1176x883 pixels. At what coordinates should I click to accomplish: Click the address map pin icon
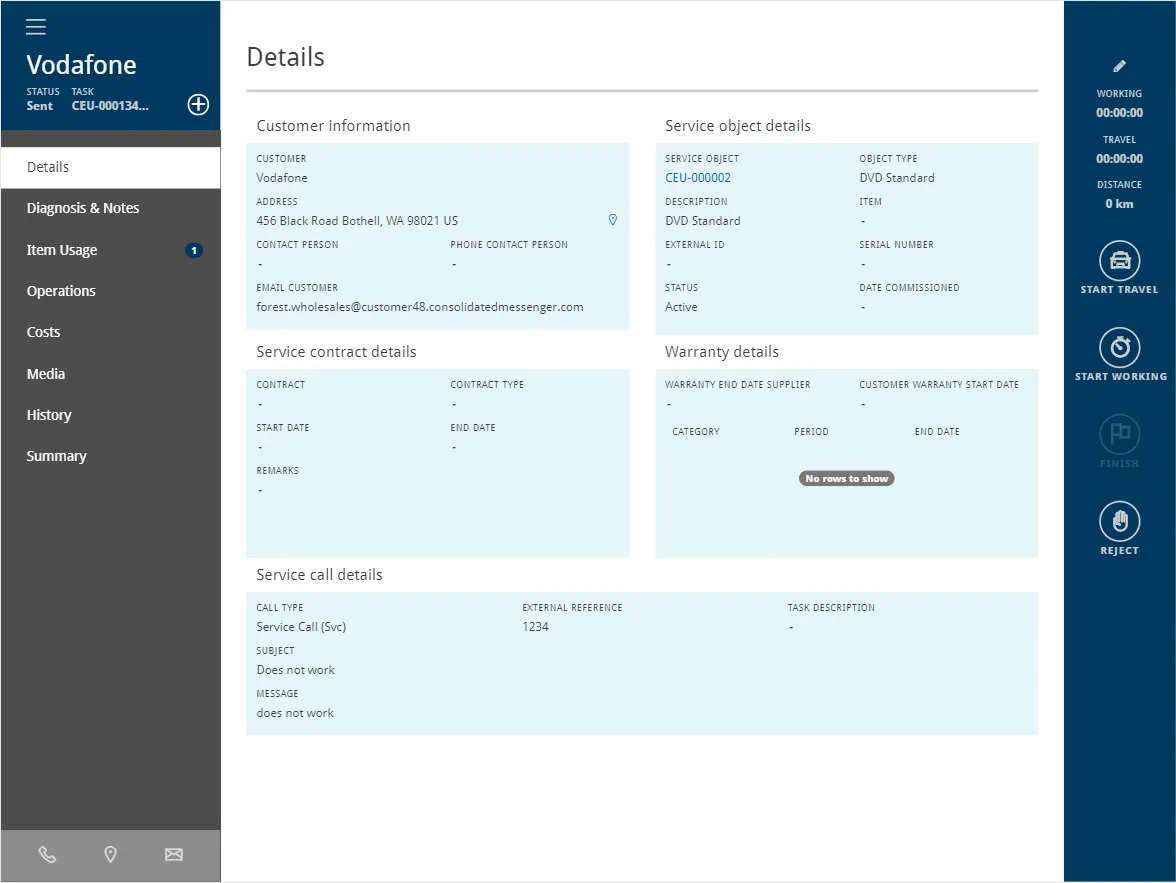coord(613,220)
